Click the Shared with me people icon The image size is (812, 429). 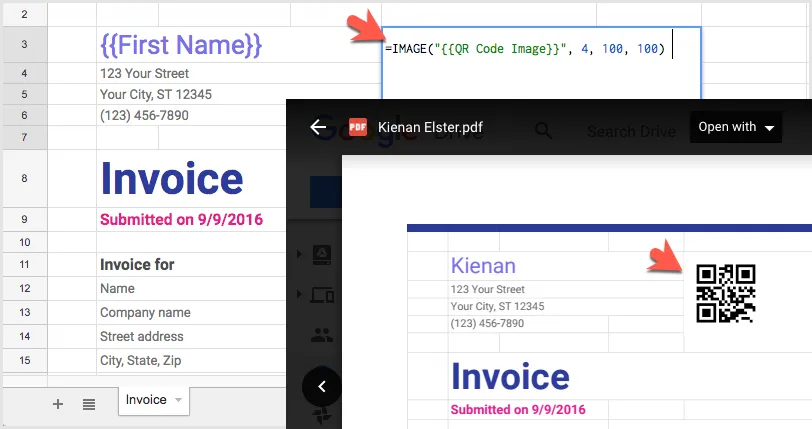coord(322,336)
